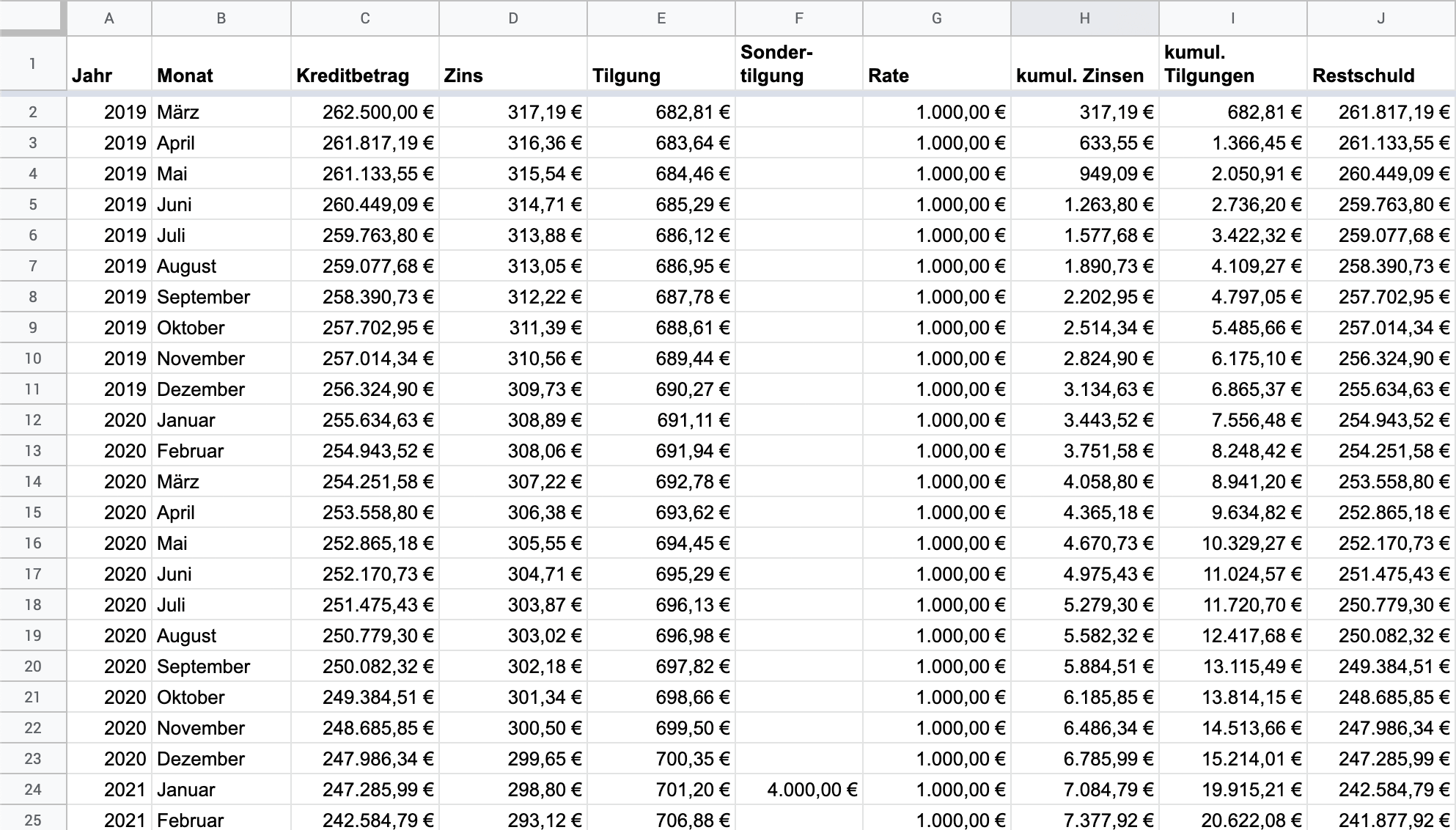Select column A header
The width and height of the screenshot is (1456, 830).
[x=109, y=18]
